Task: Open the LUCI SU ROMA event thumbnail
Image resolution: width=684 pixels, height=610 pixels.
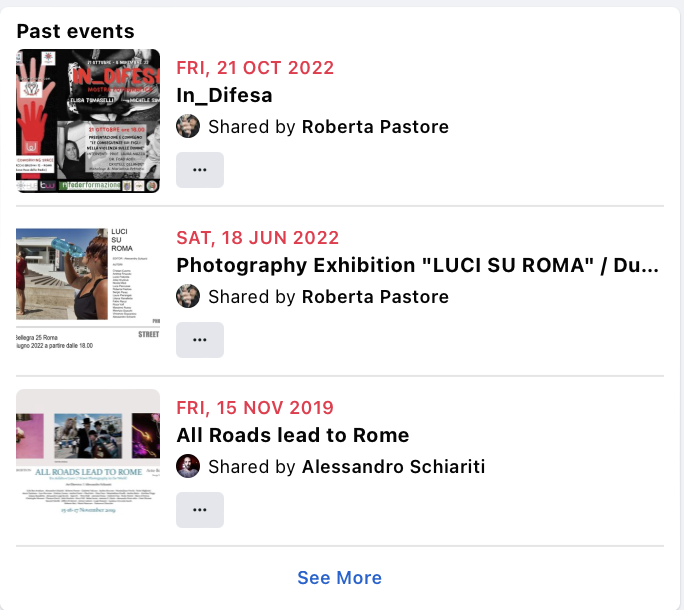Action: pyautogui.click(x=88, y=291)
